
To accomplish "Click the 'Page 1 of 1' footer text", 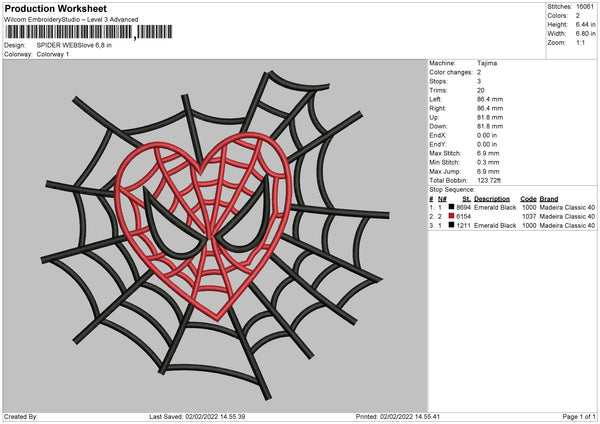I will (x=579, y=417).
